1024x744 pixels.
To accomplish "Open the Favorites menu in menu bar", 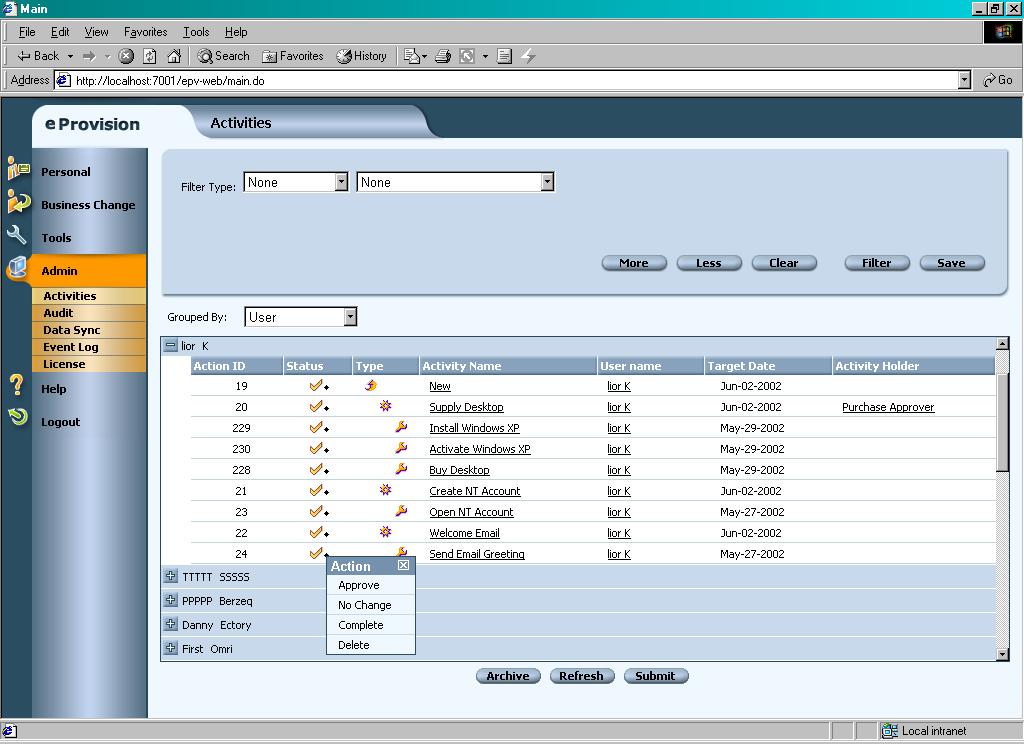I will [146, 32].
